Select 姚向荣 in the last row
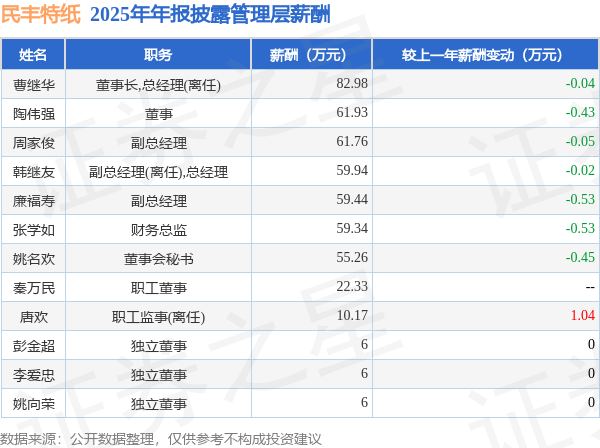The image size is (600, 448). (x=34, y=404)
